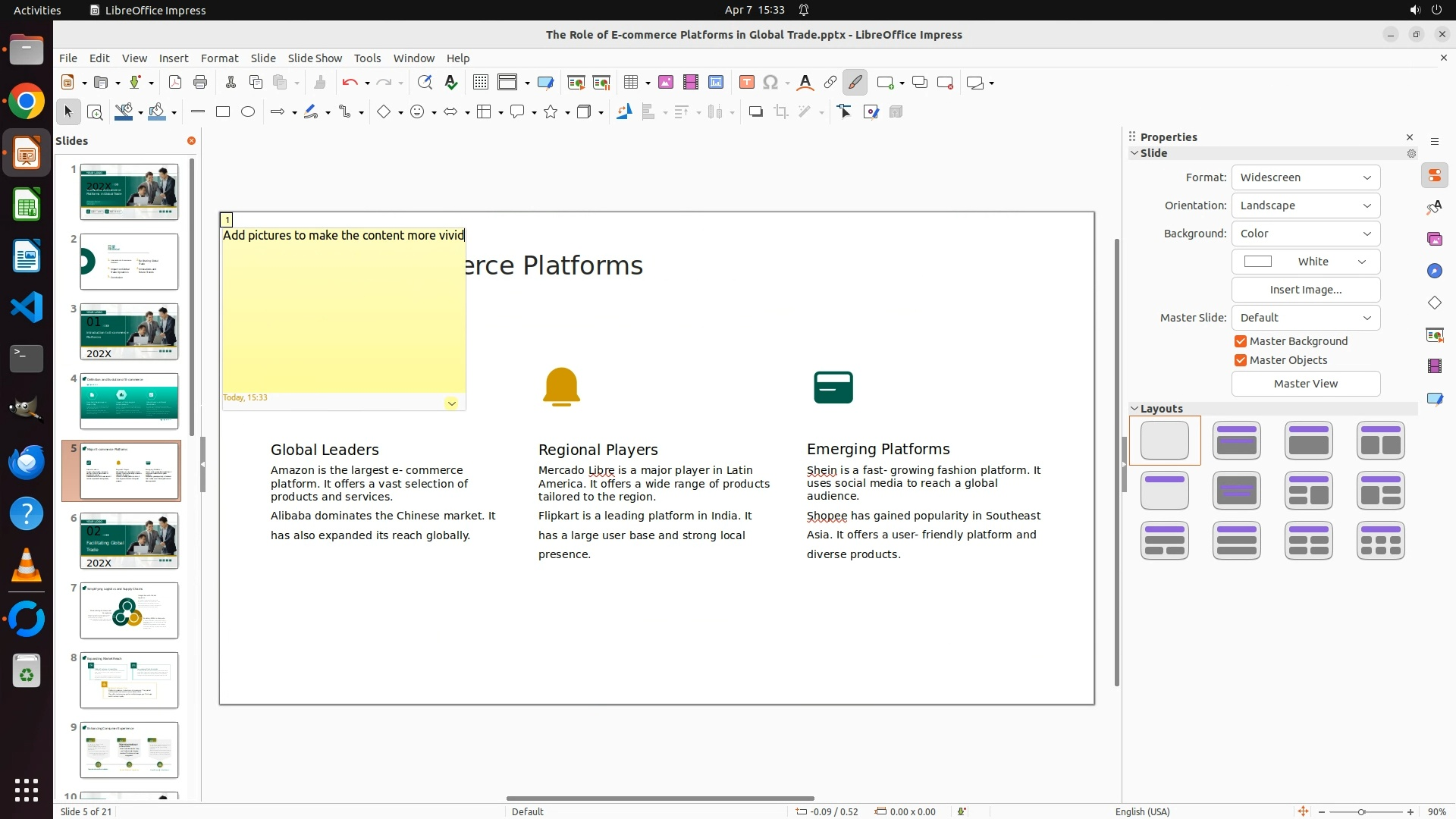Expand the Master Slide dropdown
This screenshot has width=1456, height=819.
(1305, 318)
